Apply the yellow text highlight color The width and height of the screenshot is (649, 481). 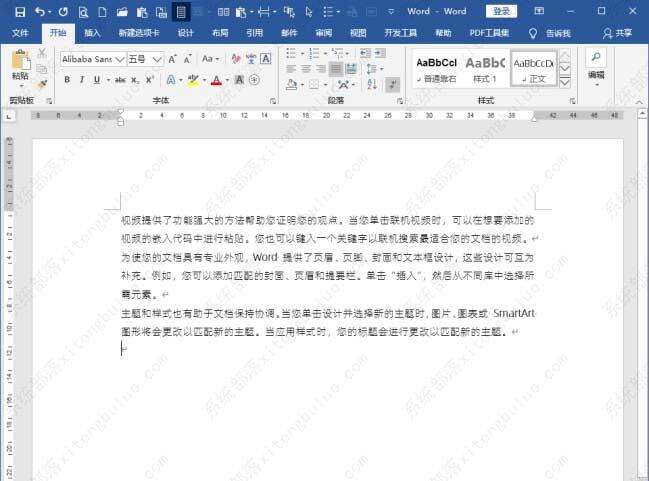(x=193, y=79)
